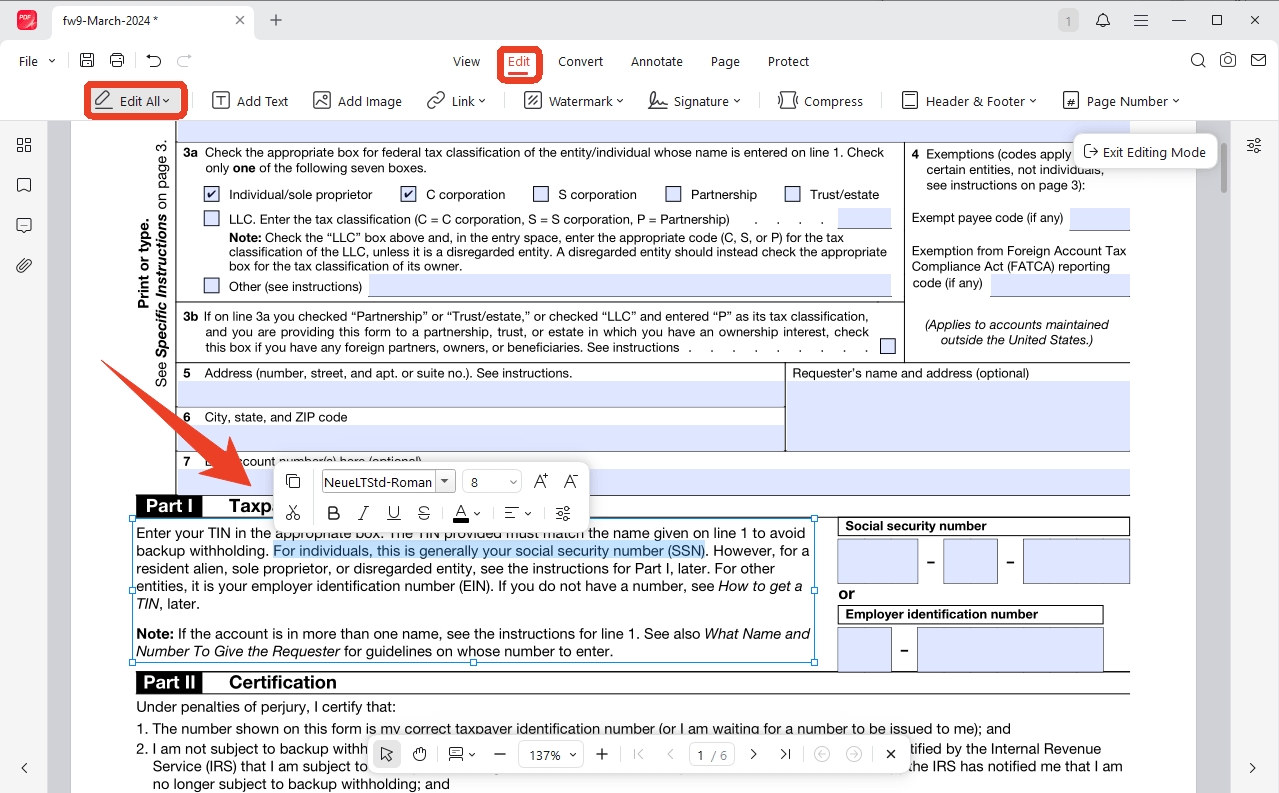Check the LLC checkbox
Viewport: 1279px width, 793px height.
(212, 218)
